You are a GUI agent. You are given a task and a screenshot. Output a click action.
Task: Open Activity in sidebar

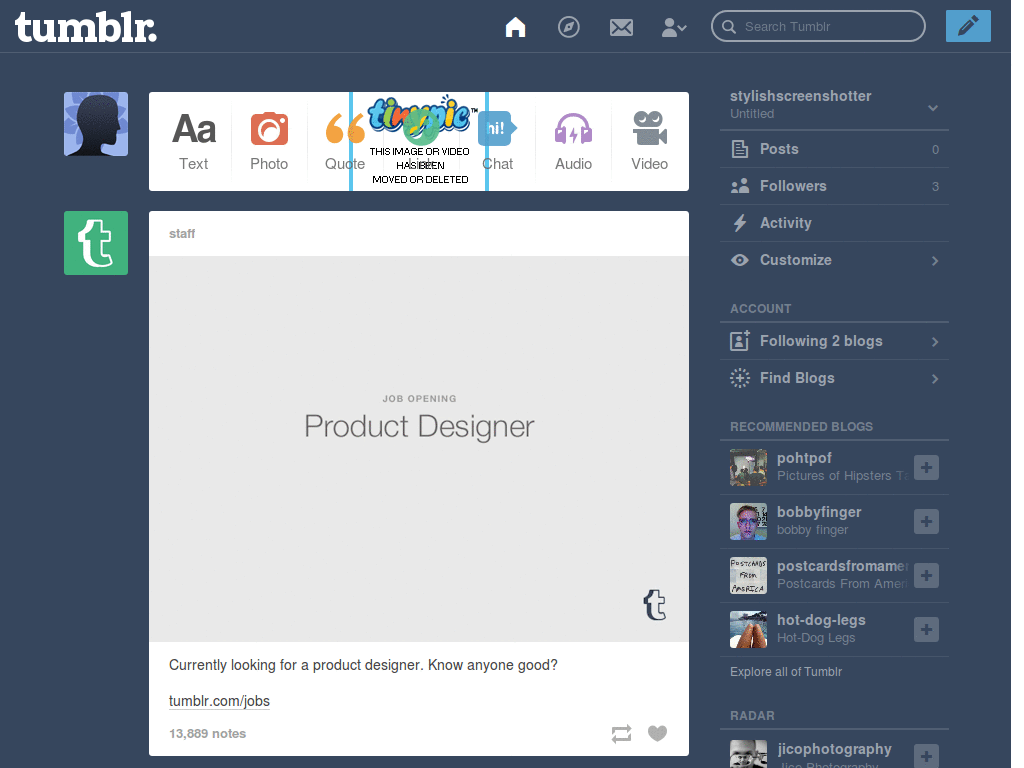pos(835,223)
